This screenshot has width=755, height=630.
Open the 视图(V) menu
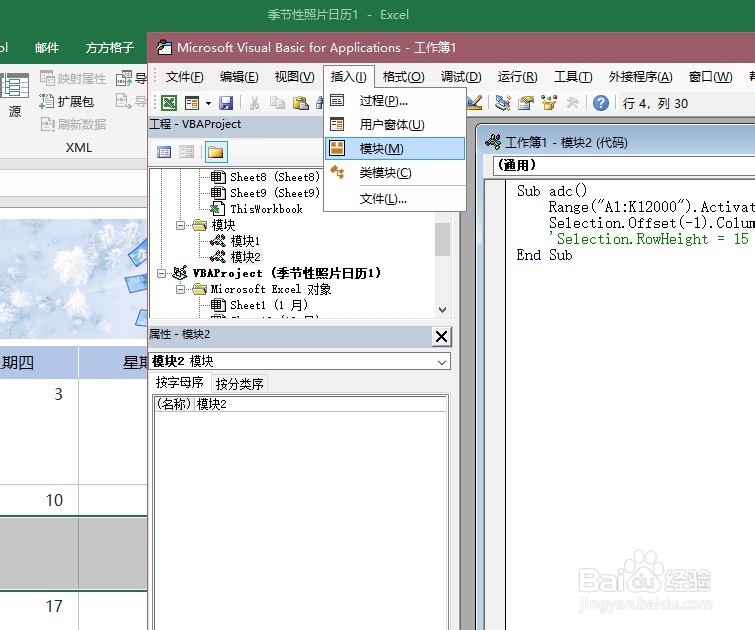click(x=294, y=77)
